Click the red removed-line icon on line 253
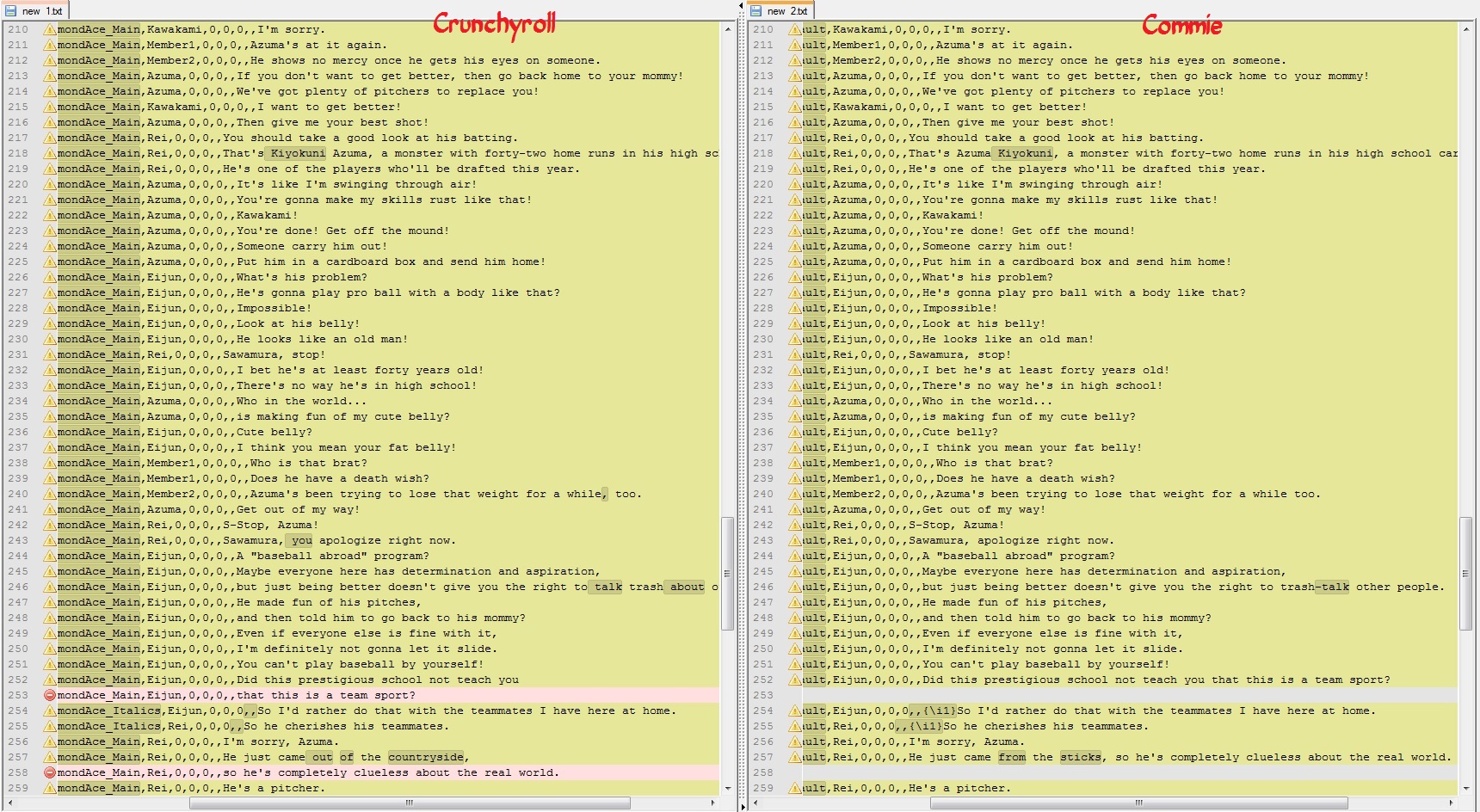1480x812 pixels. [49, 695]
